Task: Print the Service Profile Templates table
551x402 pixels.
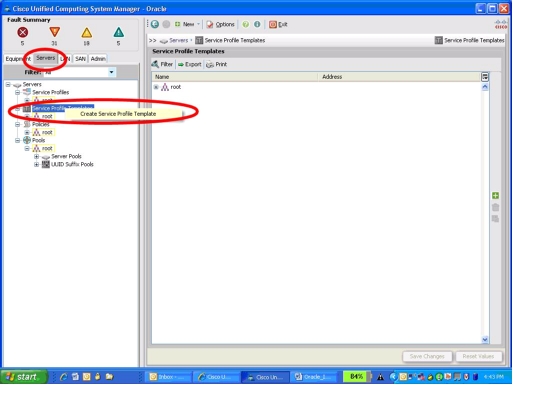Action: [x=217, y=64]
